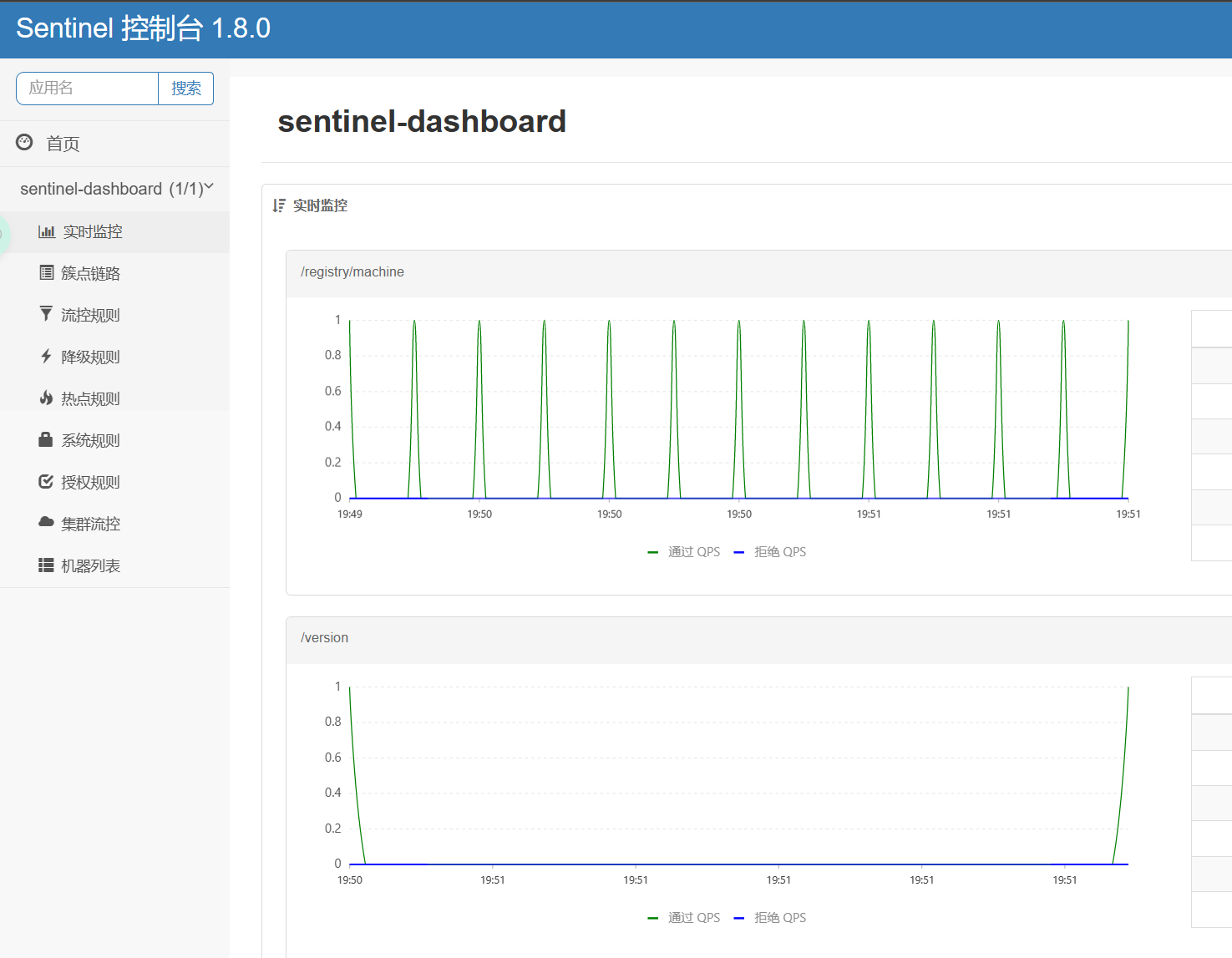Click the 0.6 y-axis label on /version chart
Viewport: 1232px width, 958px height.
click(x=333, y=758)
